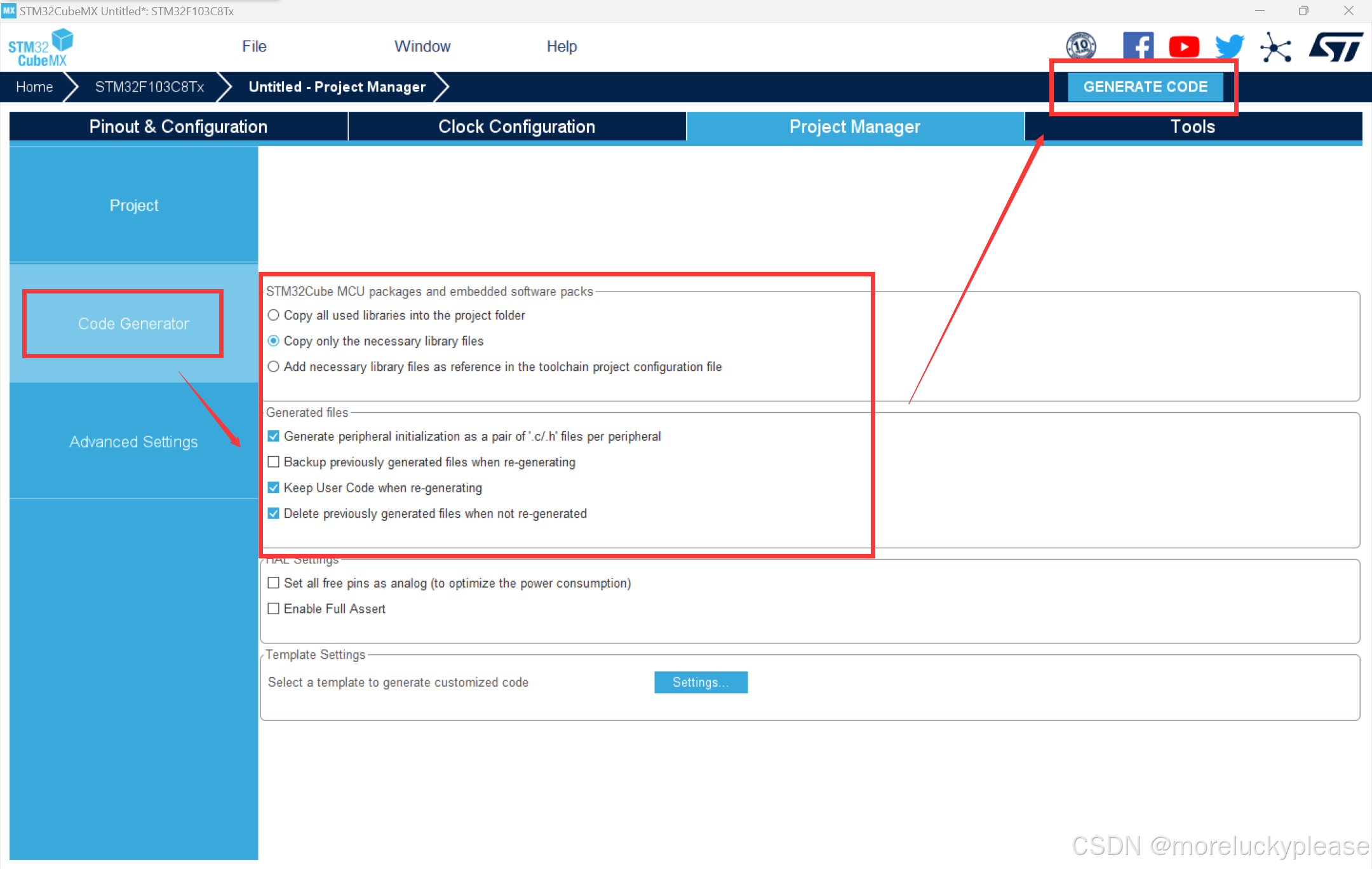Image resolution: width=1372 pixels, height=869 pixels.
Task: Open Advanced Settings side panel
Action: coord(133,441)
